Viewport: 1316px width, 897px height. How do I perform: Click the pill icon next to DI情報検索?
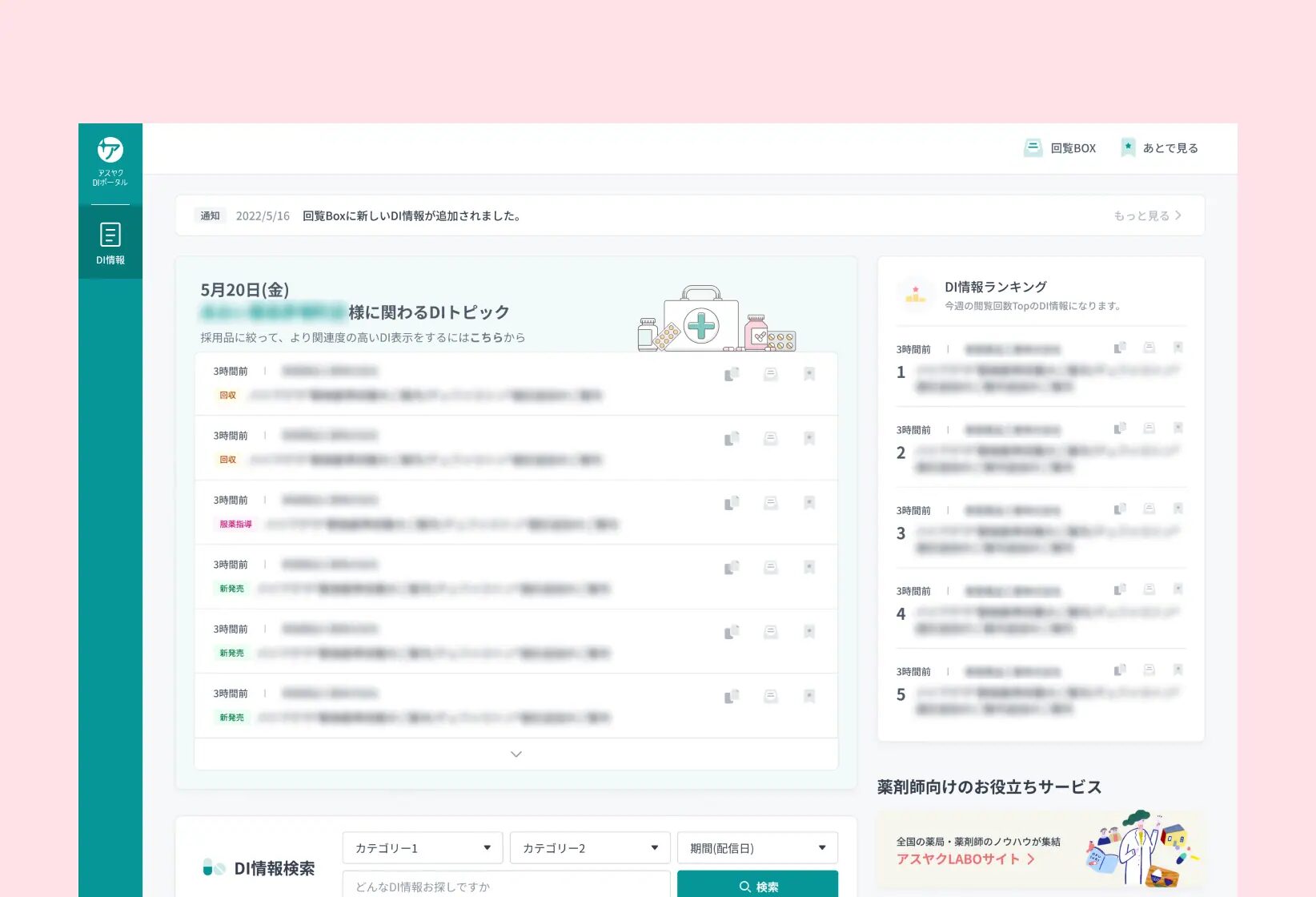click(x=213, y=867)
